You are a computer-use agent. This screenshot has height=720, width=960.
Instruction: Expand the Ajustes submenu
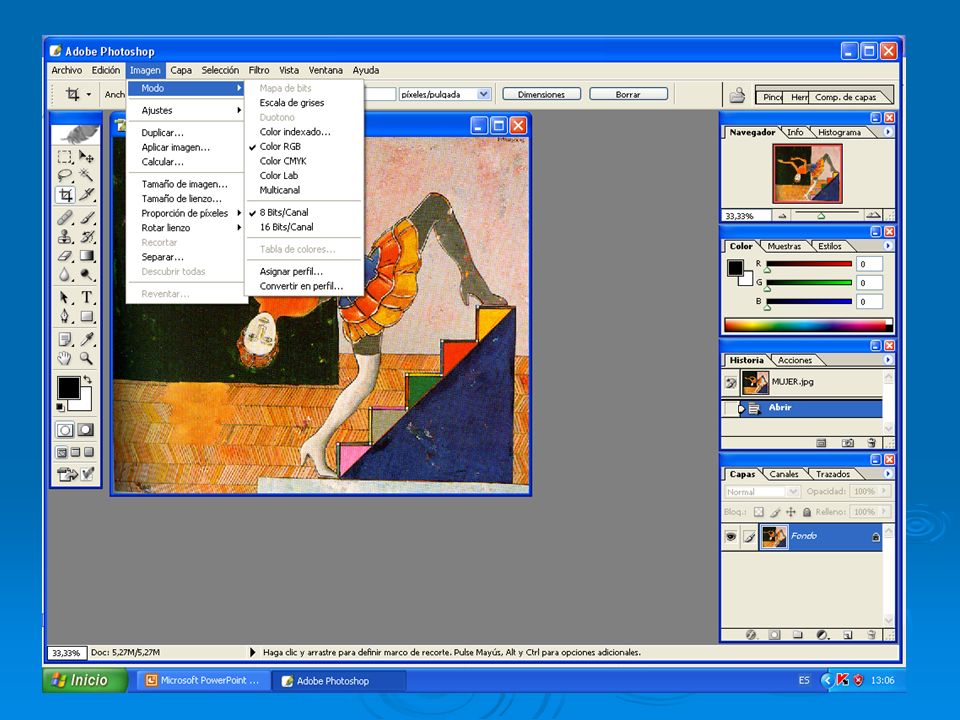(187, 110)
